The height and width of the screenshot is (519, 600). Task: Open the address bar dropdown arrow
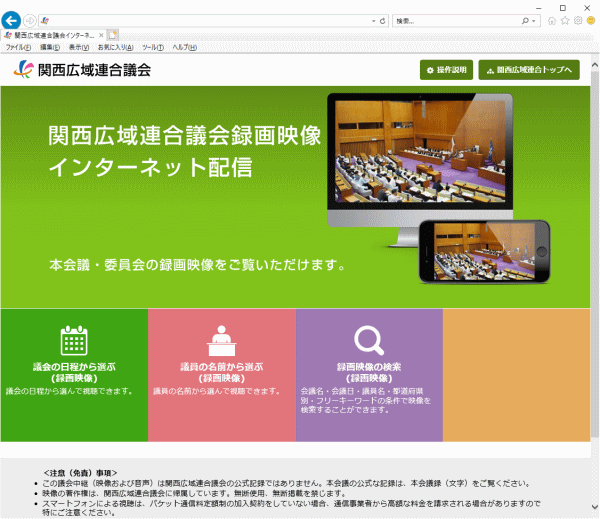point(374,21)
